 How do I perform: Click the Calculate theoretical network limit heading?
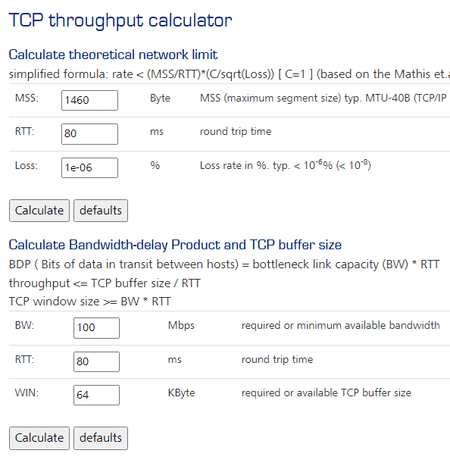click(113, 55)
